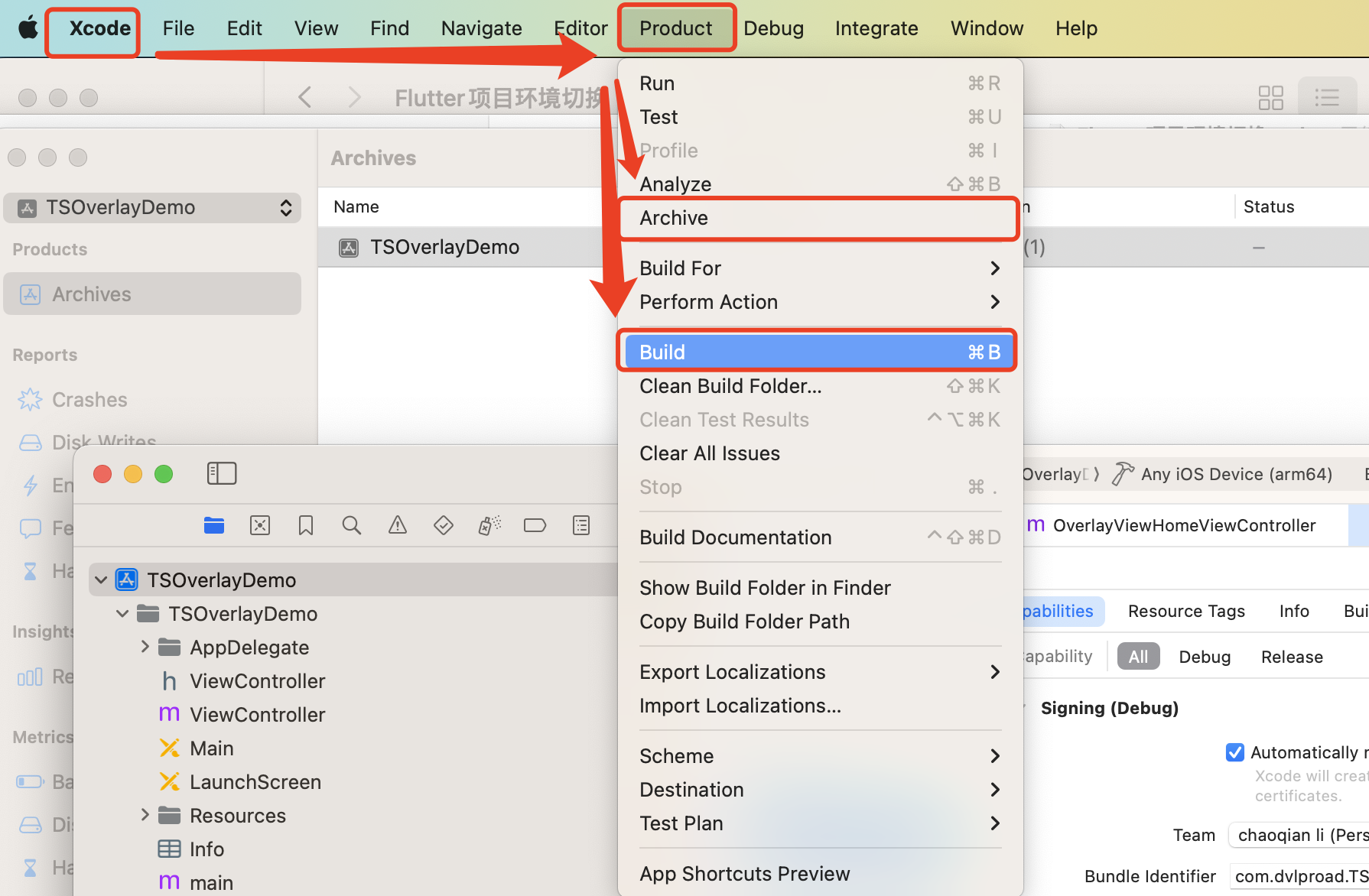The height and width of the screenshot is (896, 1369).
Task: Choose Clean Build Folder… menu item
Action: click(x=819, y=386)
